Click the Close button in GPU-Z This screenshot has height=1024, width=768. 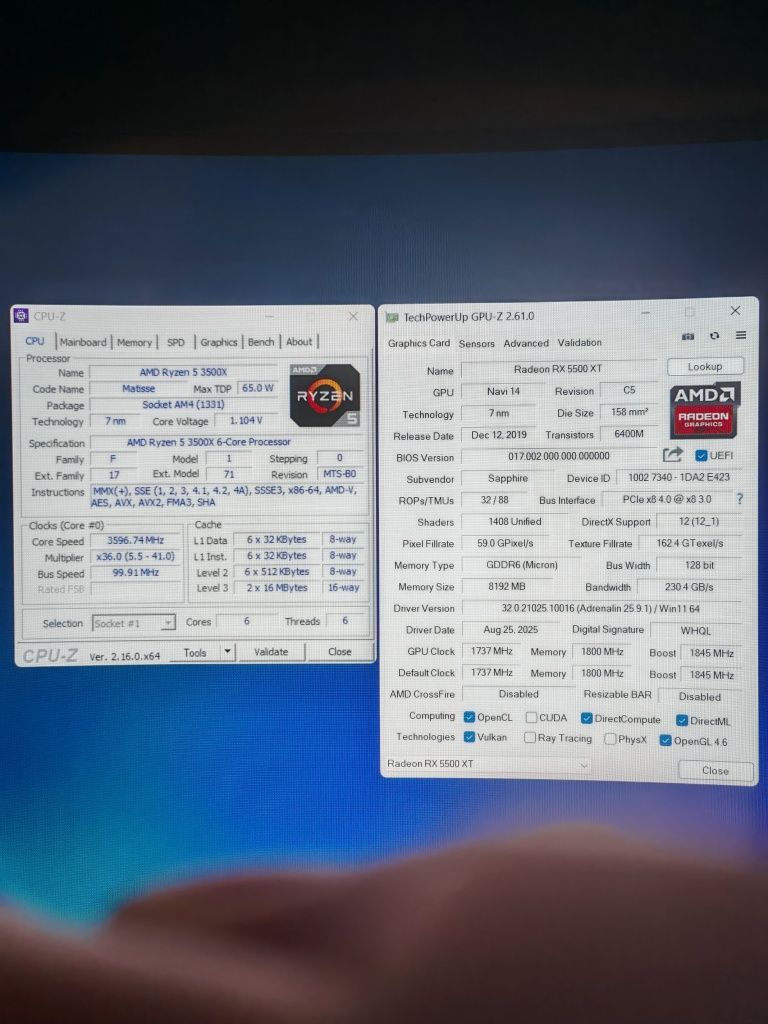tap(715, 771)
